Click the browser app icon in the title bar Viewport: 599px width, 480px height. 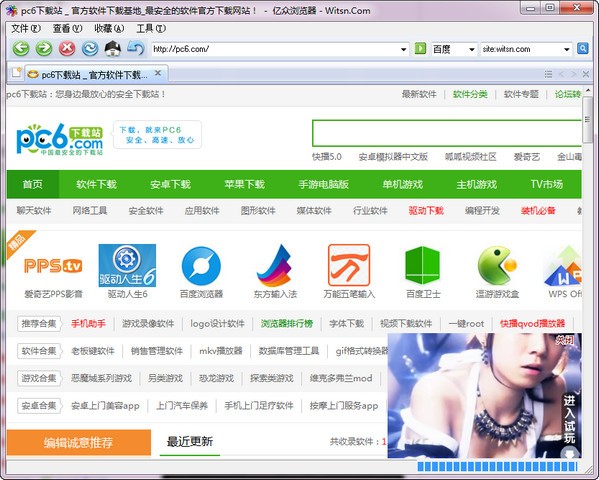(x=11, y=11)
